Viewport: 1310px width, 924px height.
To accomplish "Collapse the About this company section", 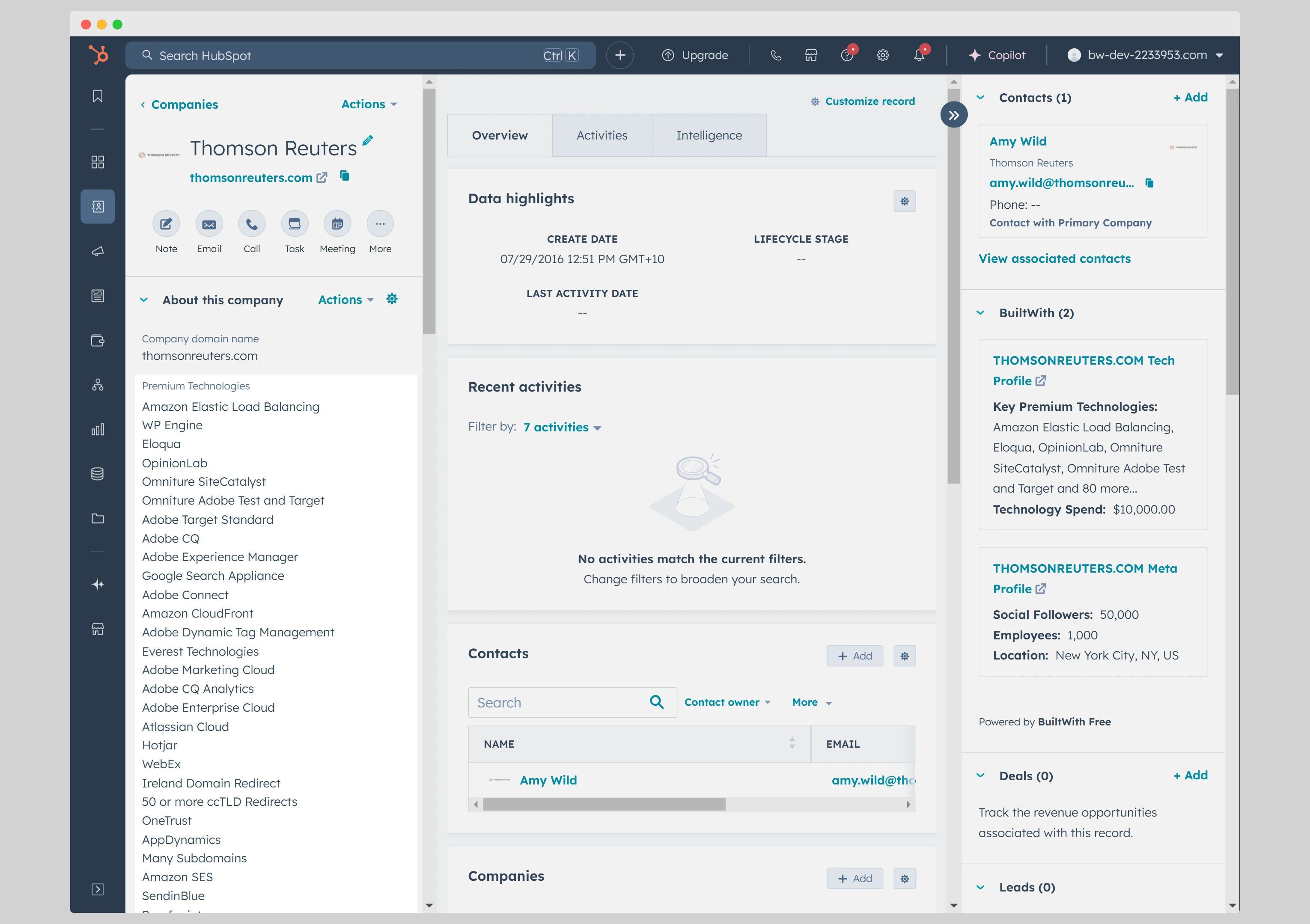I will tap(144, 300).
